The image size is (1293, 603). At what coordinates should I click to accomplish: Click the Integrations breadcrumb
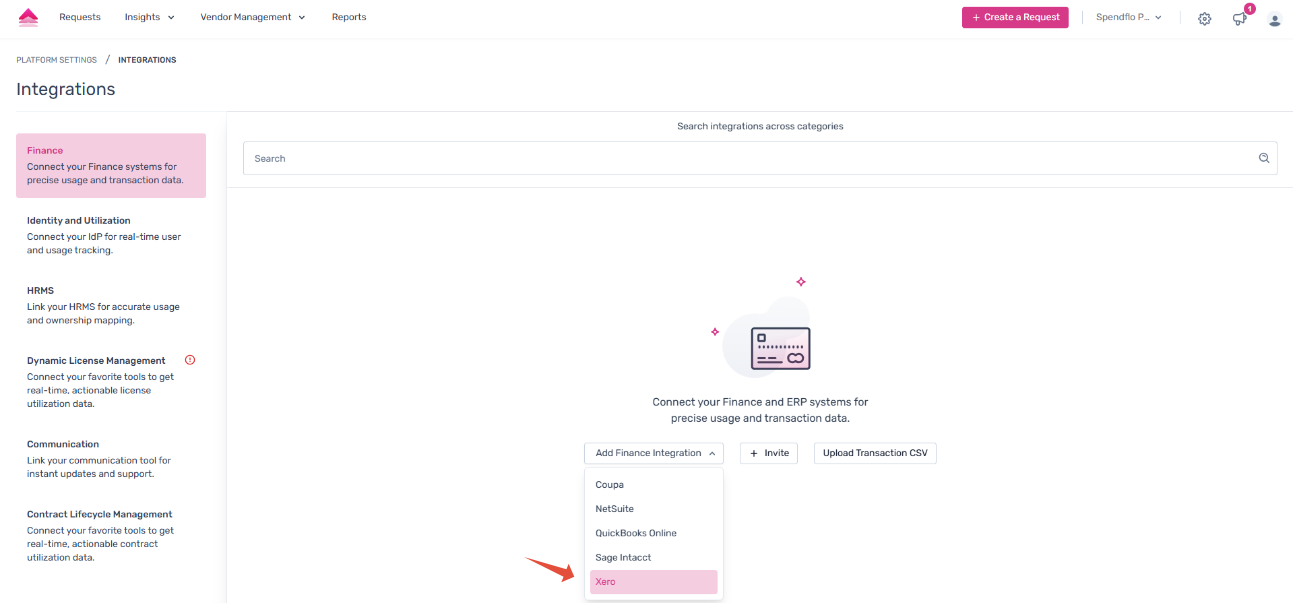point(147,60)
